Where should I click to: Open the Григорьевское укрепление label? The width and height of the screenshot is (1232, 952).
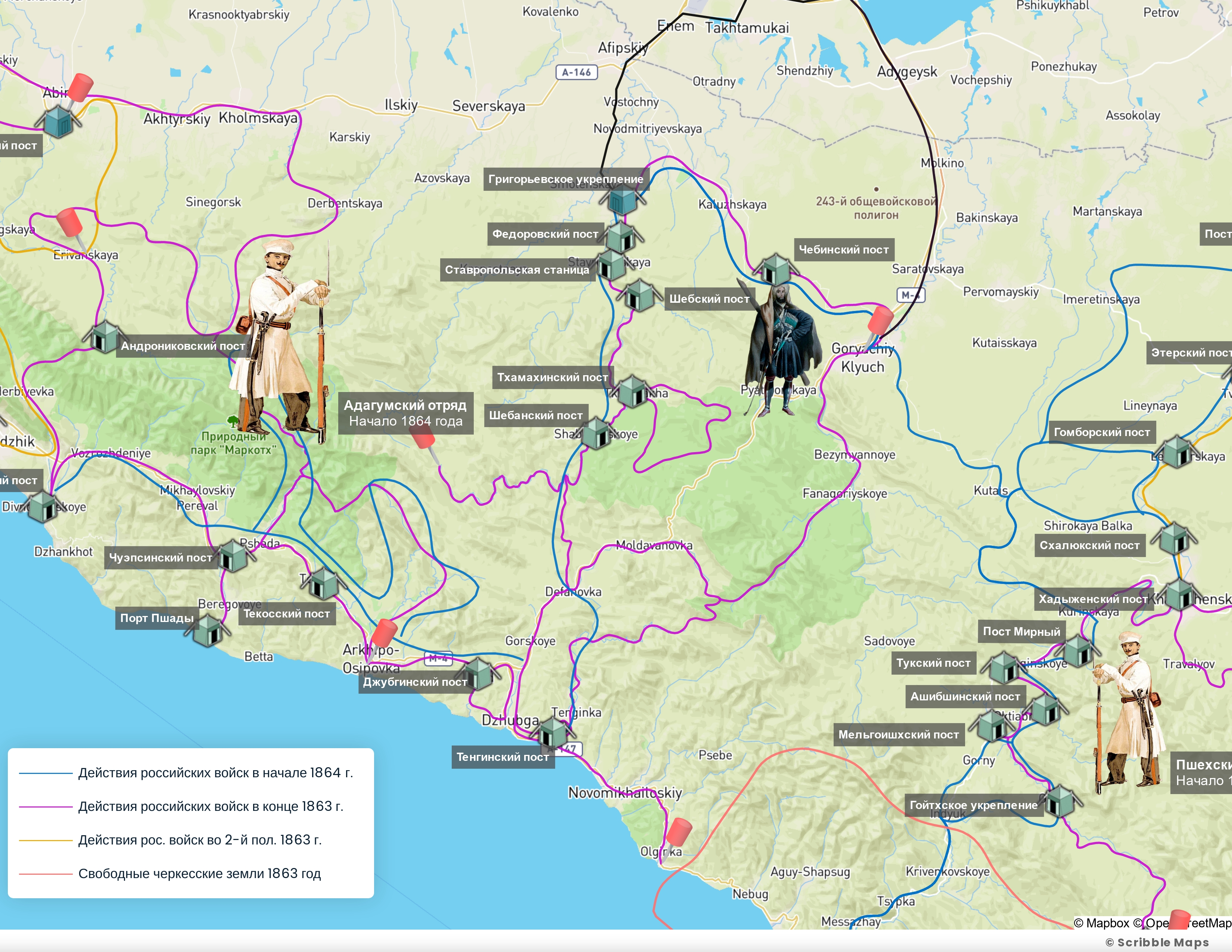pyautogui.click(x=566, y=179)
